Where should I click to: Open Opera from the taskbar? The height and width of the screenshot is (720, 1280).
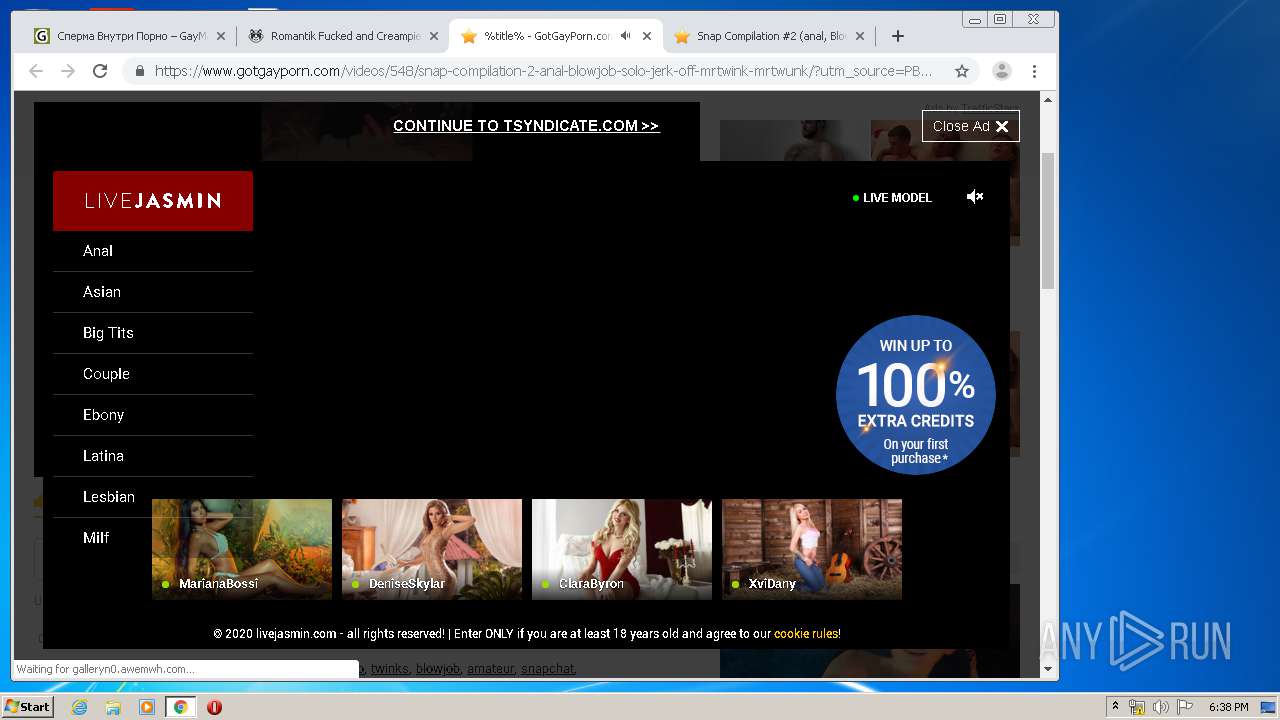(x=214, y=707)
